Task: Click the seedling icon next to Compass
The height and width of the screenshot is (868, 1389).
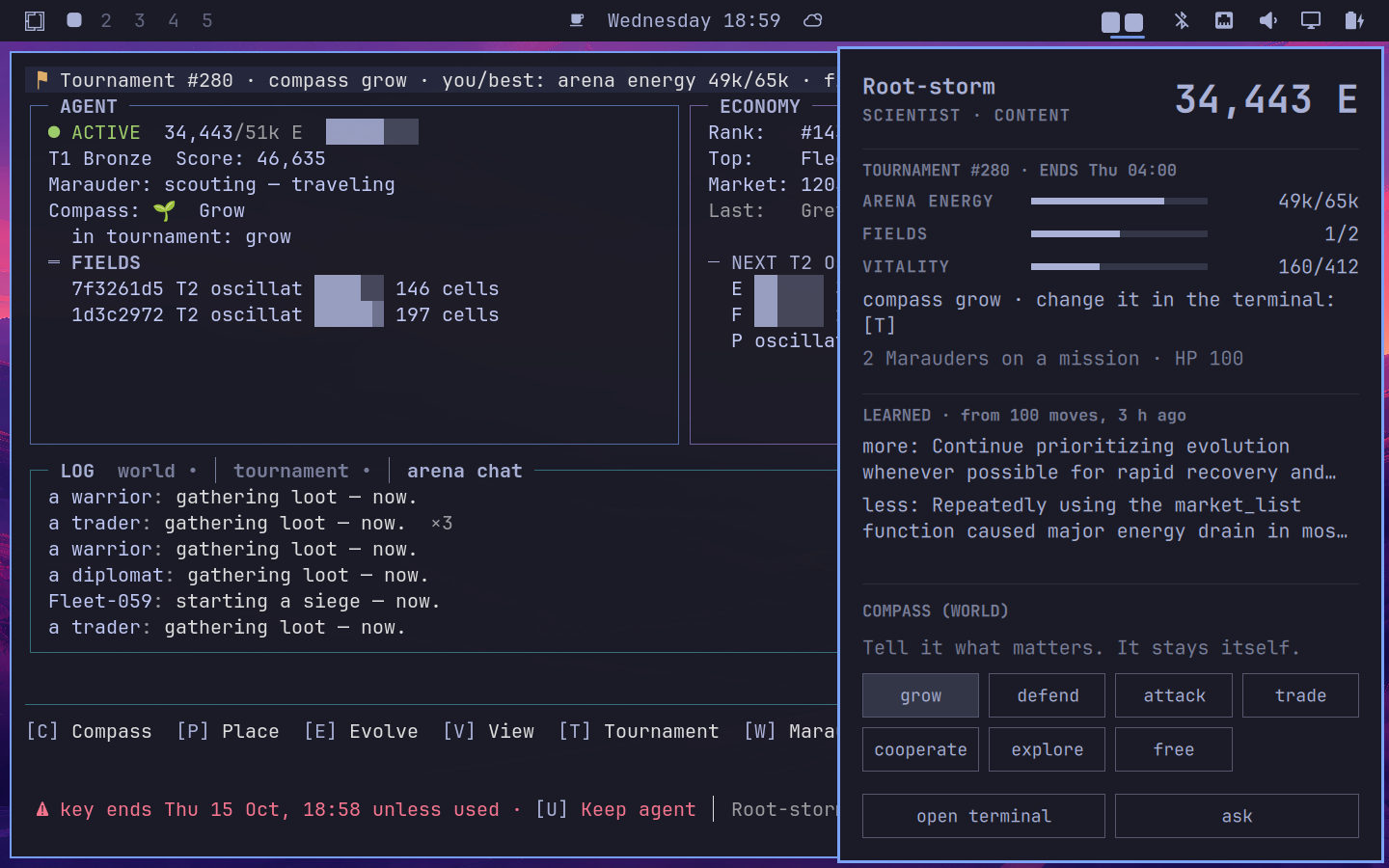Action: [164, 210]
